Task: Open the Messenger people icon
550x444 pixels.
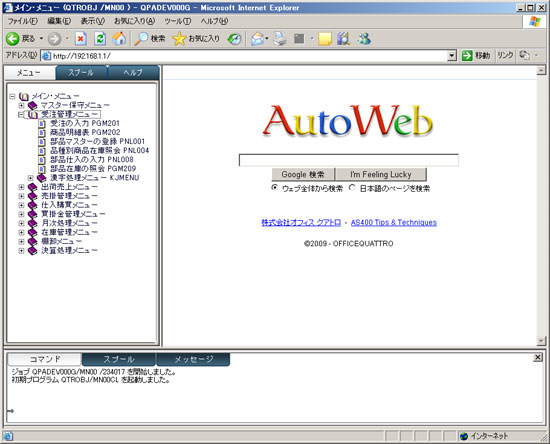Action: [x=364, y=39]
